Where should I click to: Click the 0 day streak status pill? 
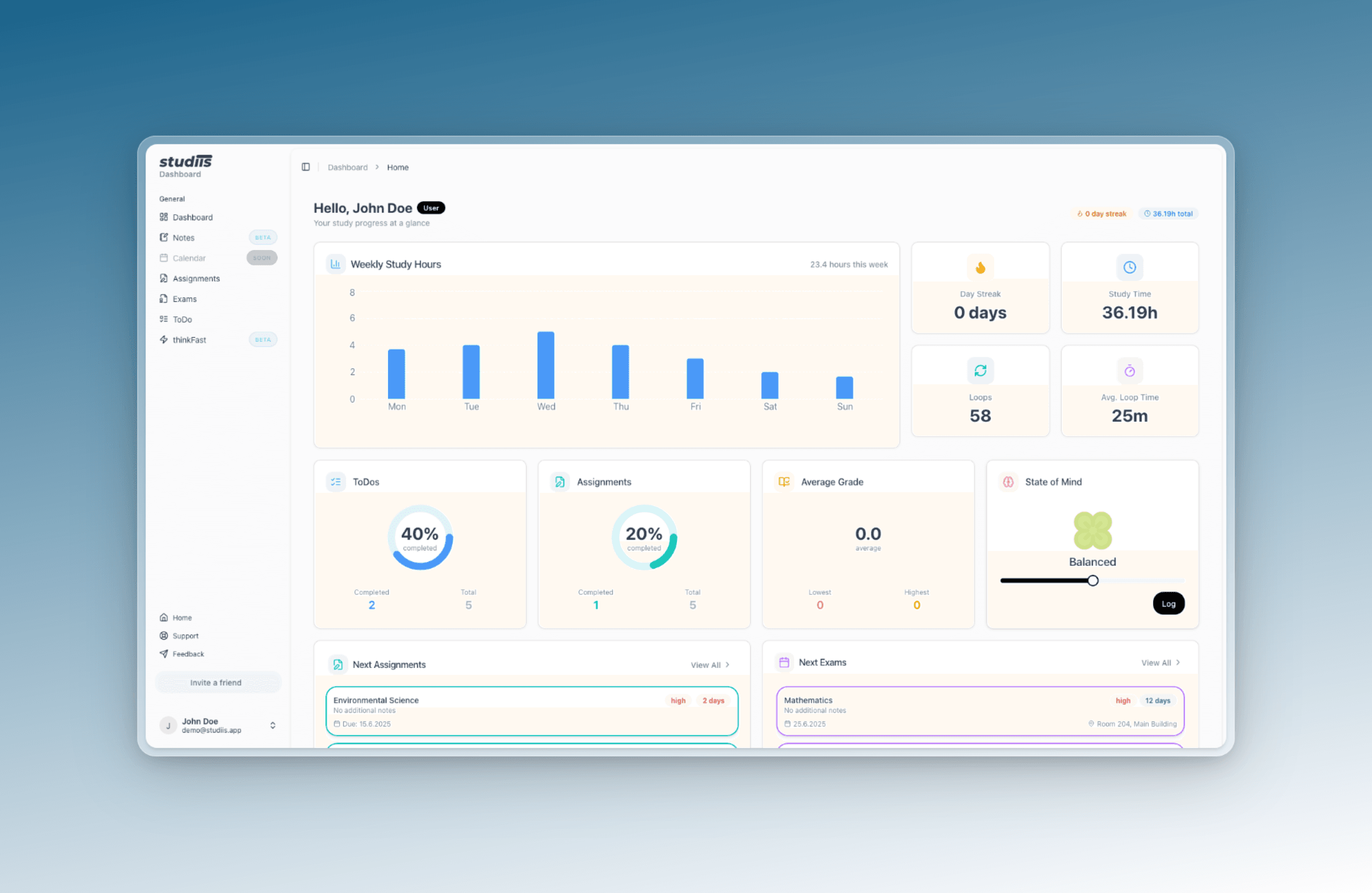point(1101,214)
